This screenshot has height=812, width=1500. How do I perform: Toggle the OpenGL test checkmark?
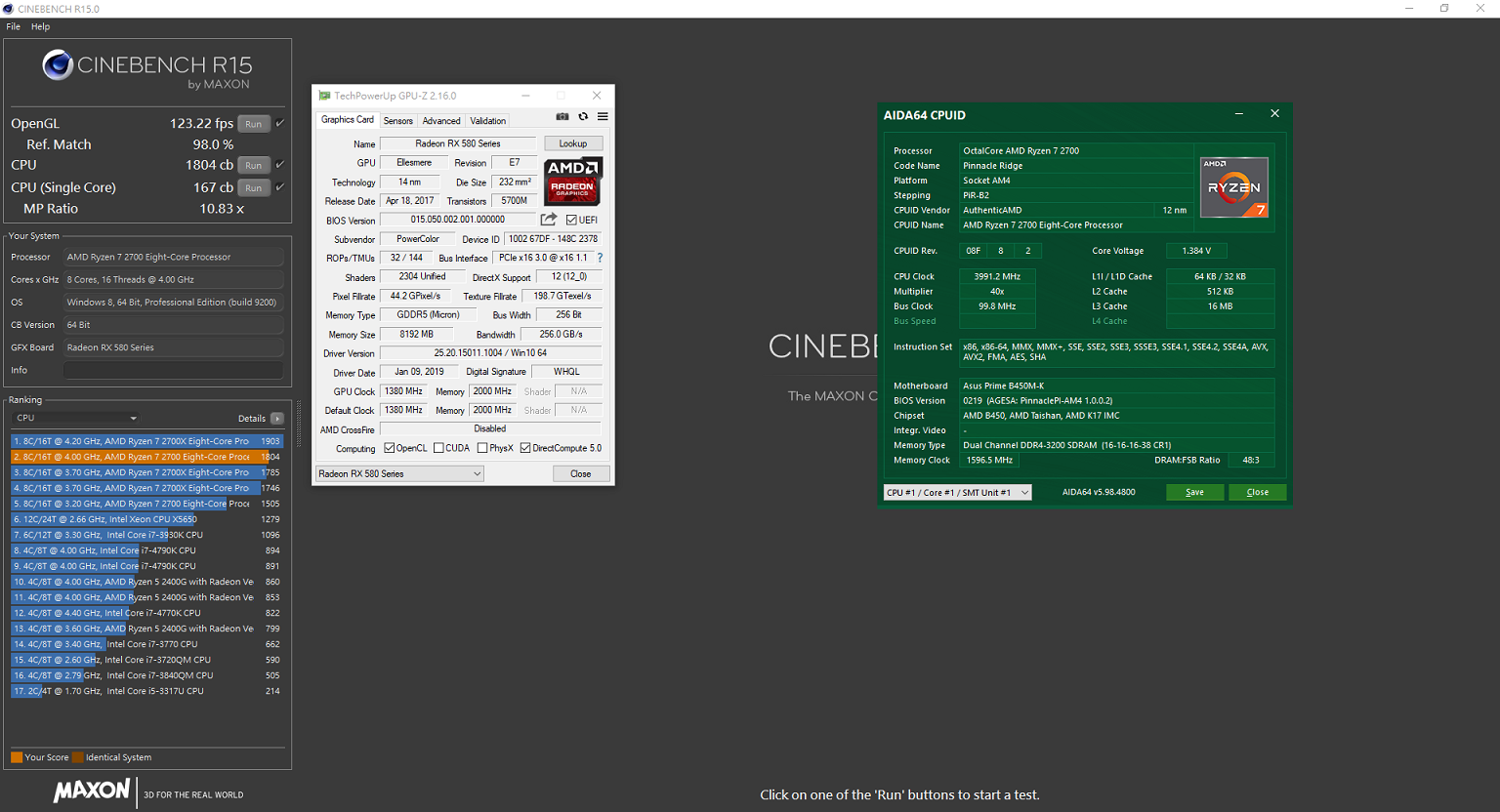point(280,123)
